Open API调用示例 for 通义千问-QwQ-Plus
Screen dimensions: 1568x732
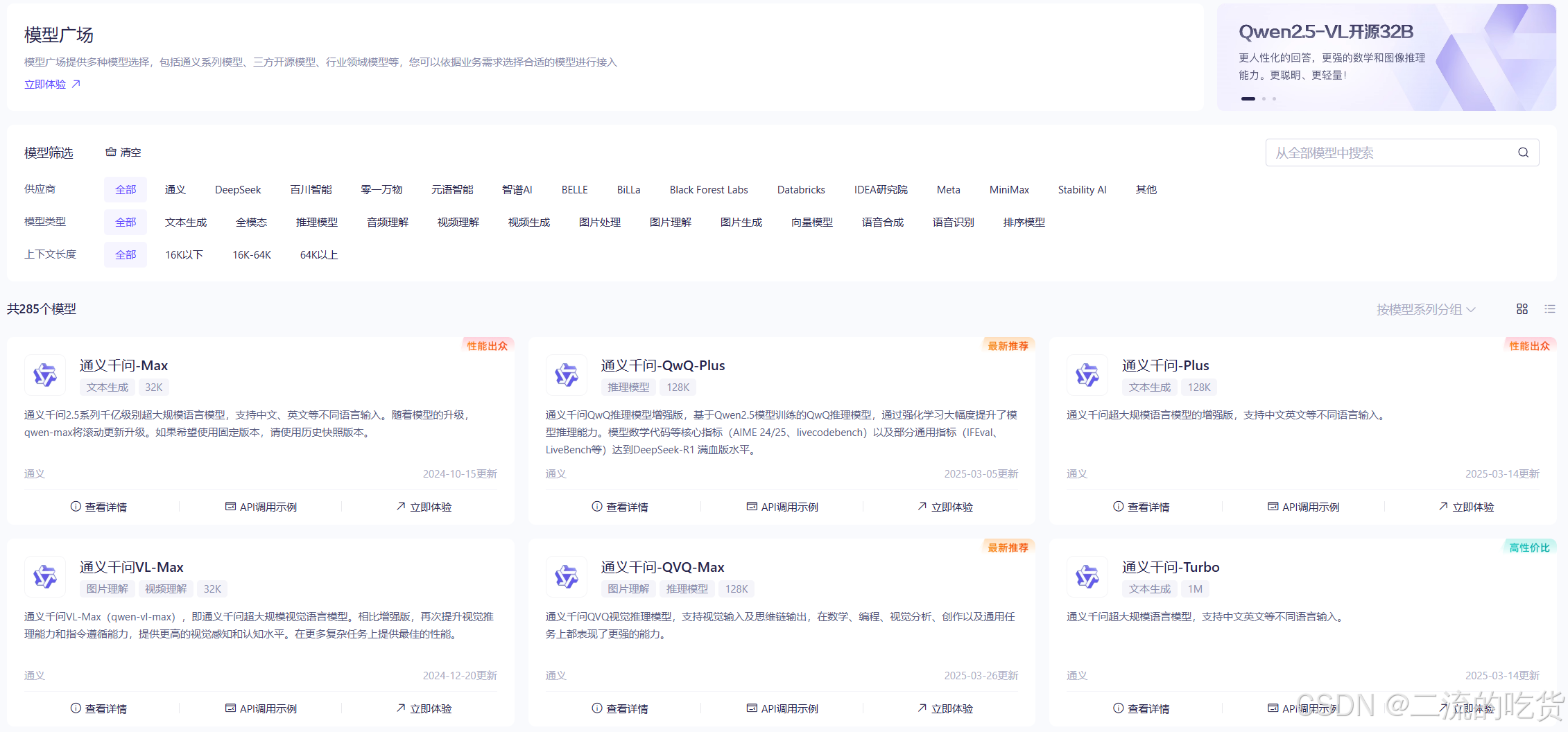[x=782, y=507]
